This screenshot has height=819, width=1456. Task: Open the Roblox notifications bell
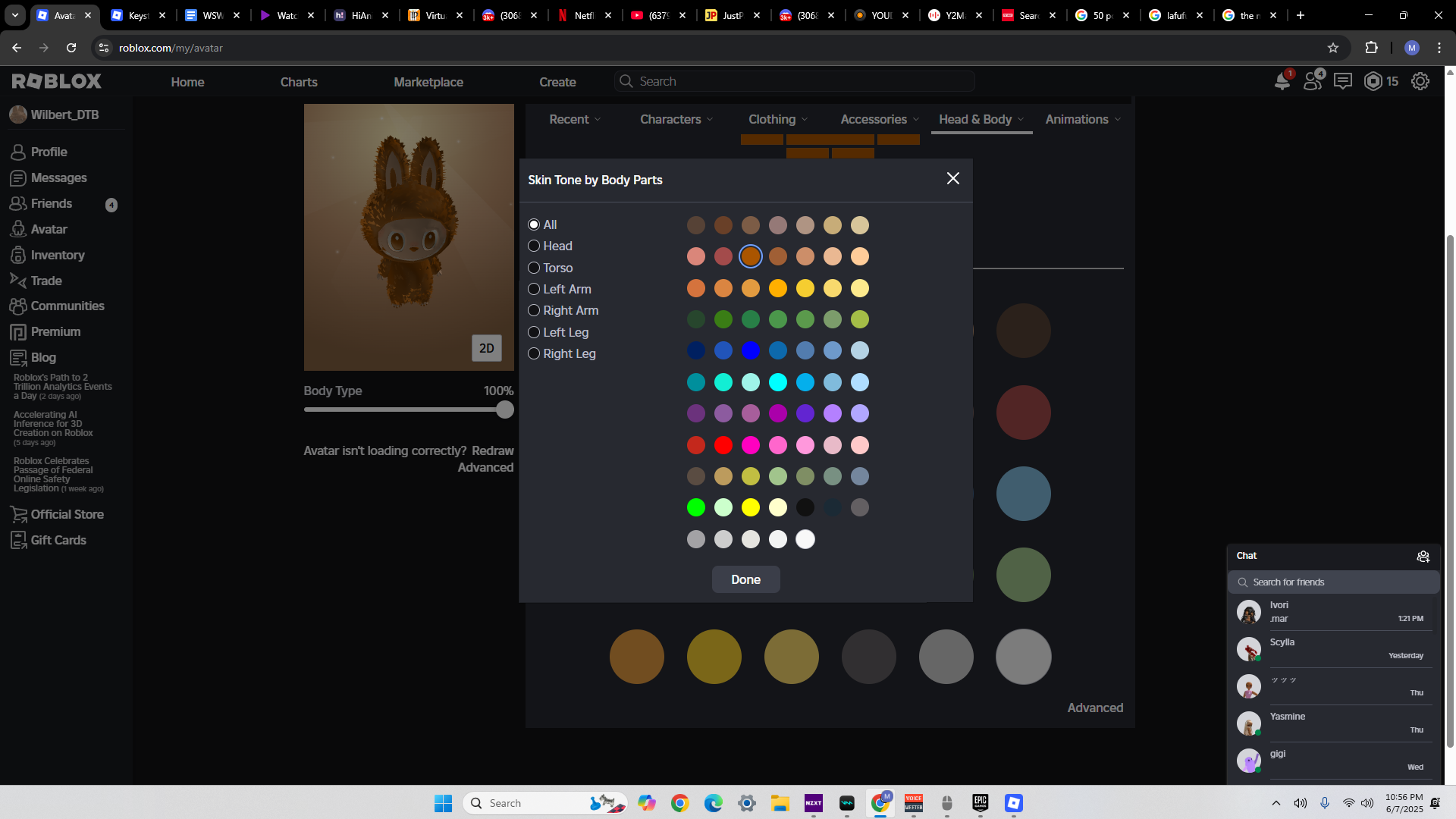click(1282, 81)
